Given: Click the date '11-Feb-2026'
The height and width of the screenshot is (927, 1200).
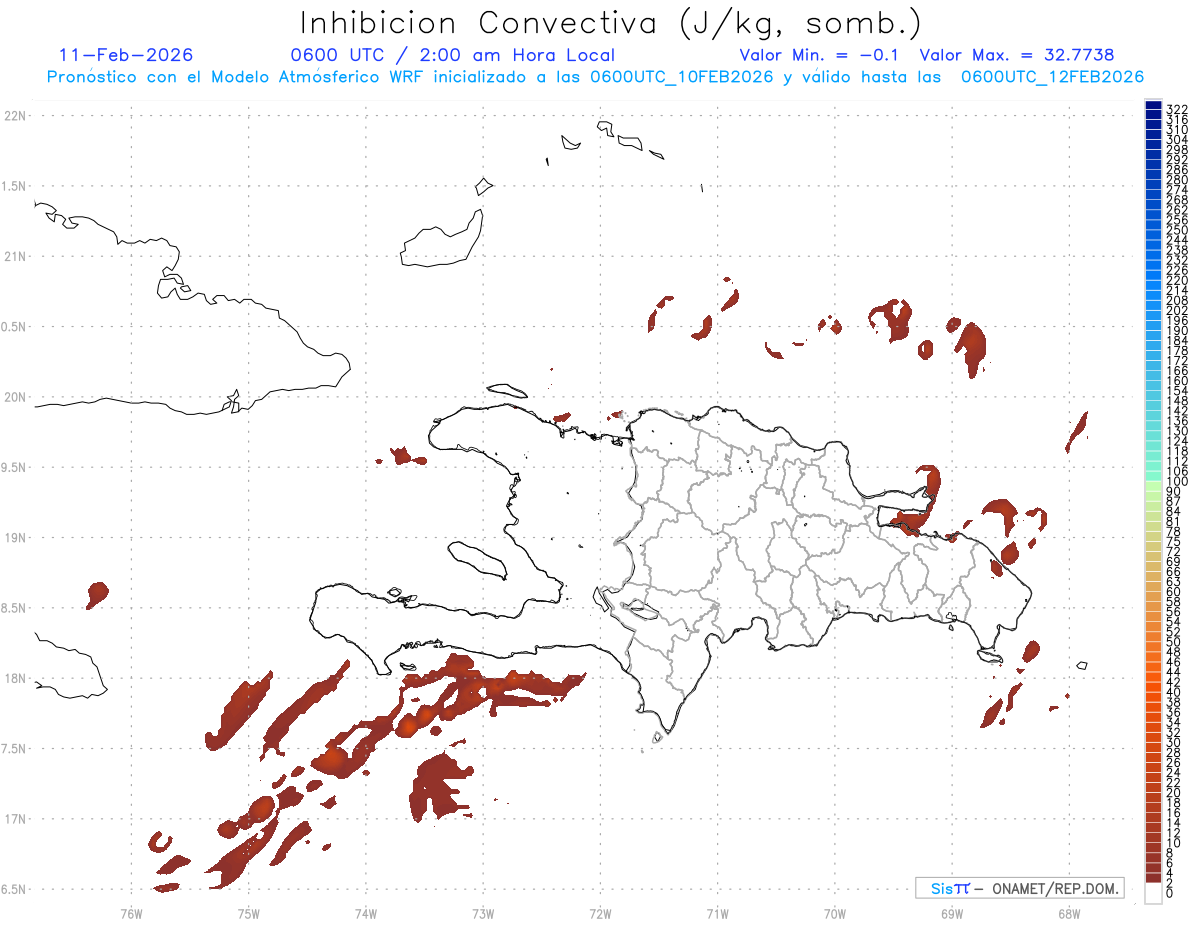Looking at the screenshot, I should pos(126,55).
